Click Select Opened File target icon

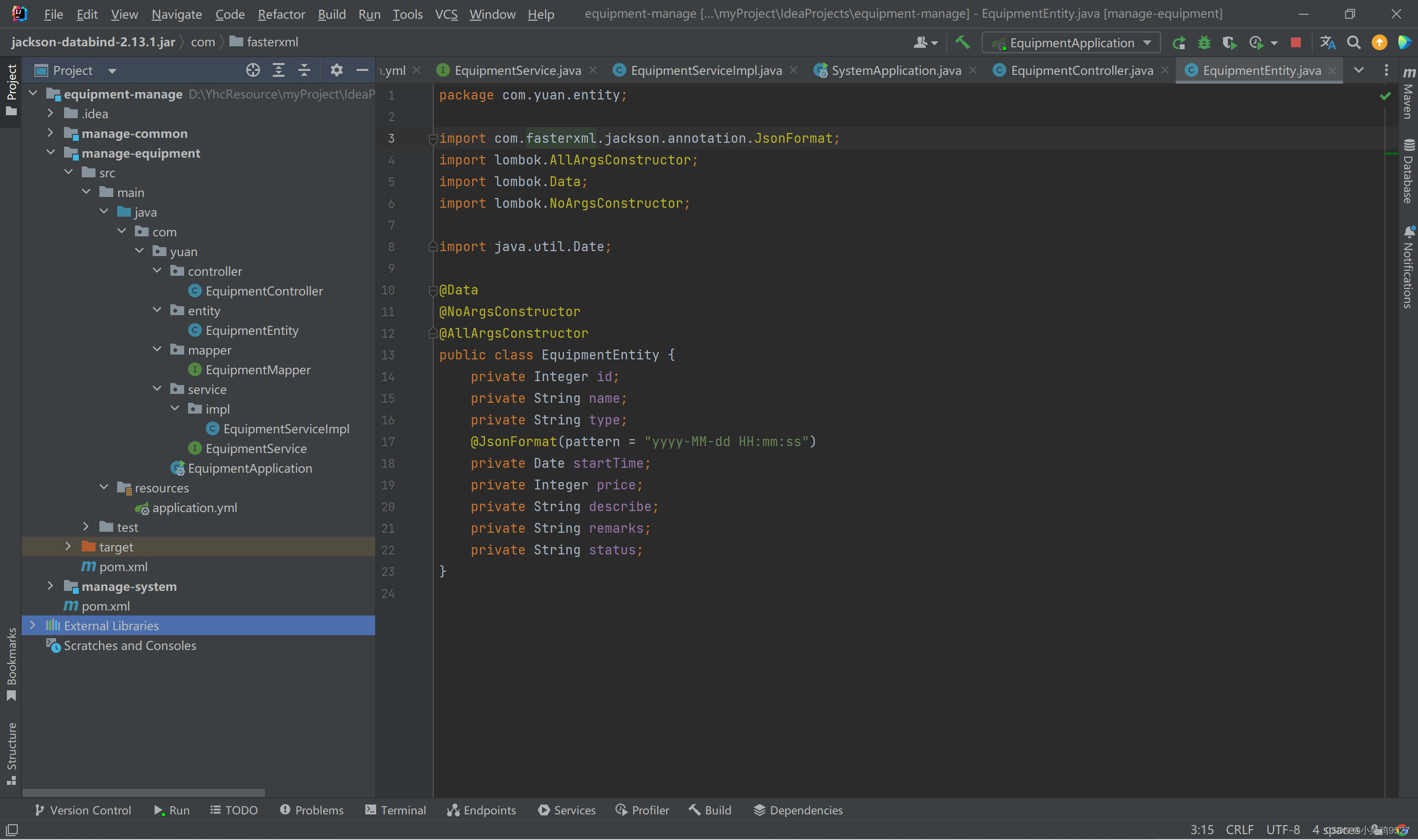(x=253, y=70)
